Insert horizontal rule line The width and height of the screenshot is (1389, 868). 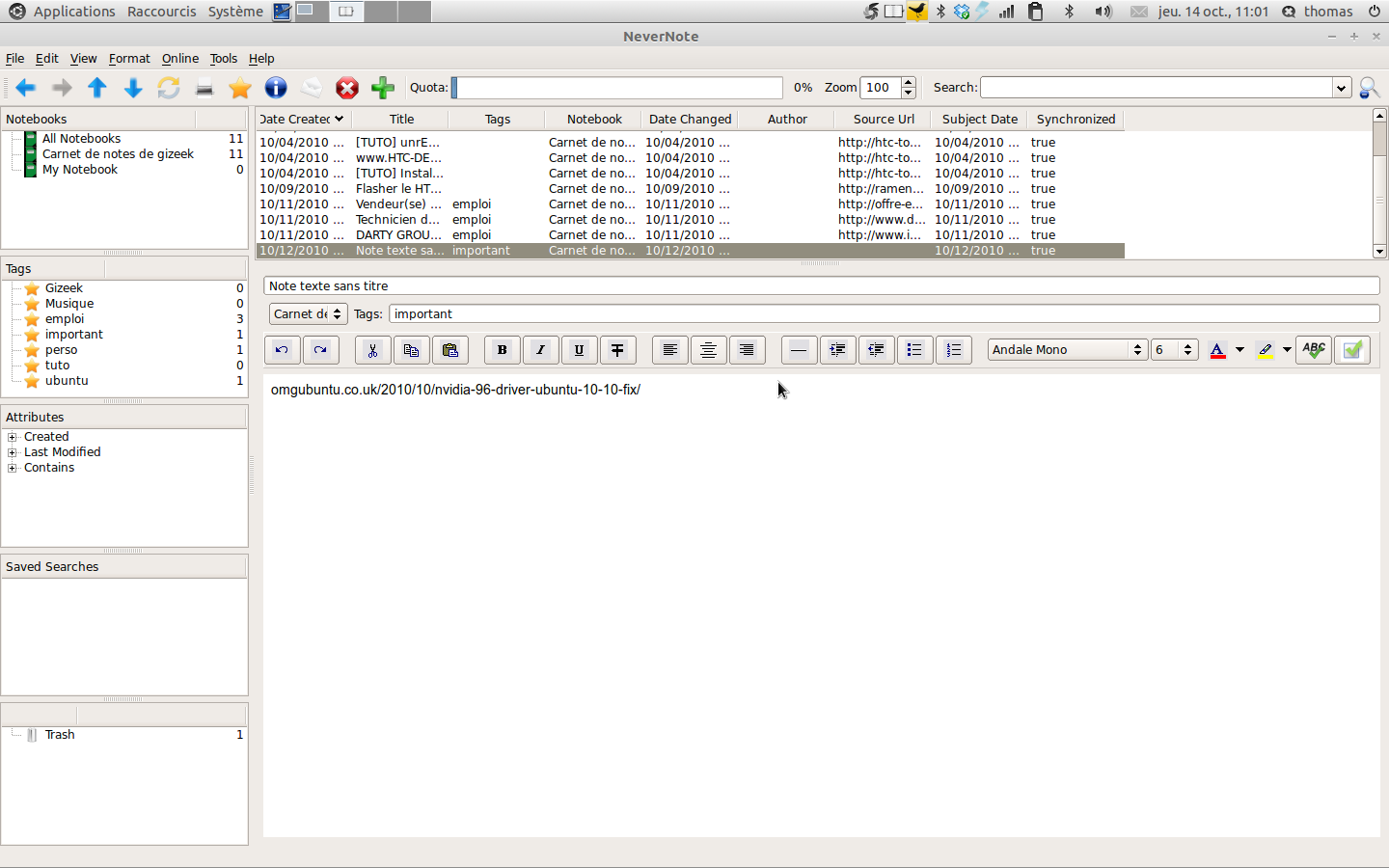(x=799, y=350)
